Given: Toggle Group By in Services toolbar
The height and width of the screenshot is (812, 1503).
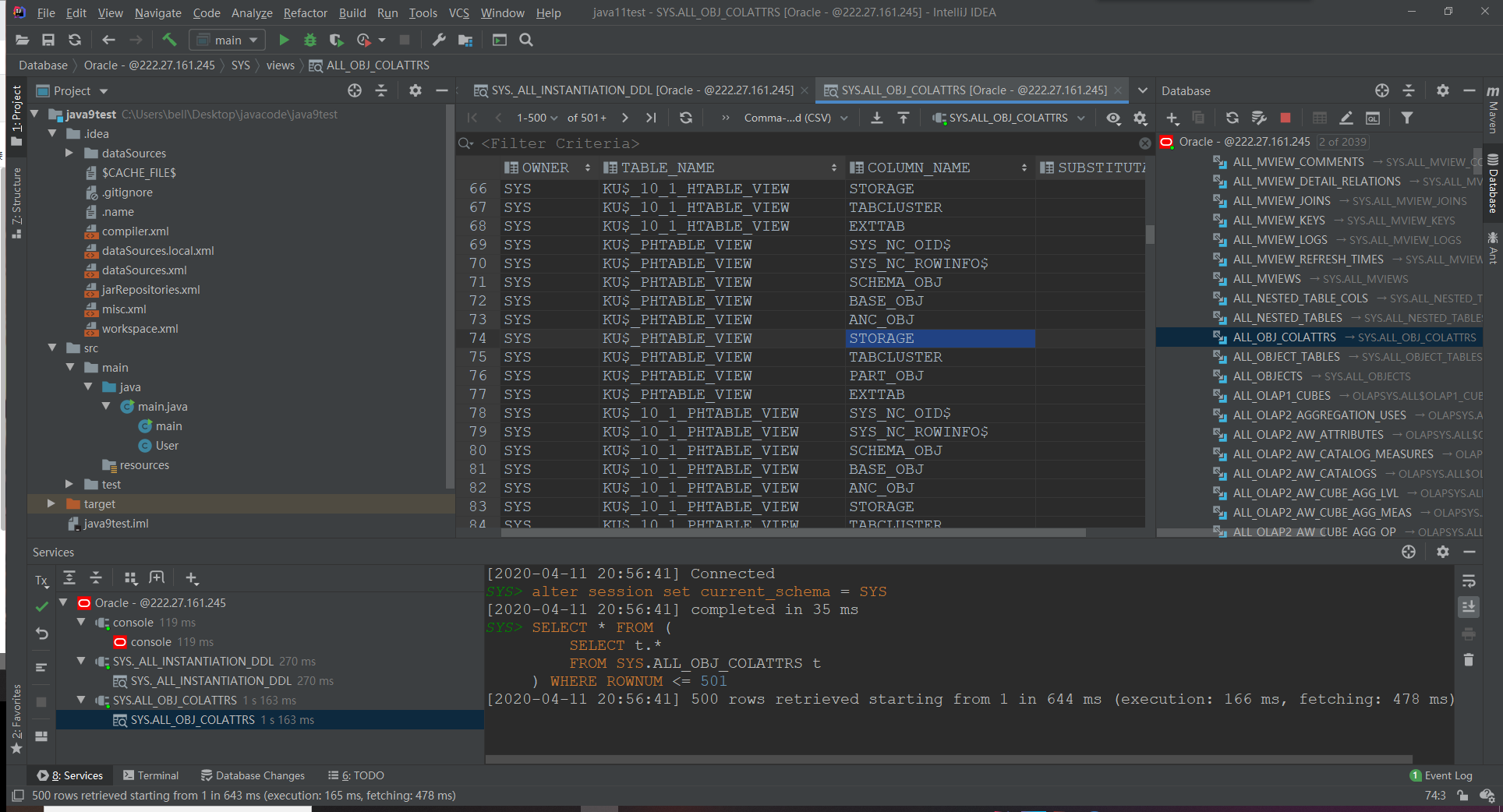Looking at the screenshot, I should [x=131, y=577].
